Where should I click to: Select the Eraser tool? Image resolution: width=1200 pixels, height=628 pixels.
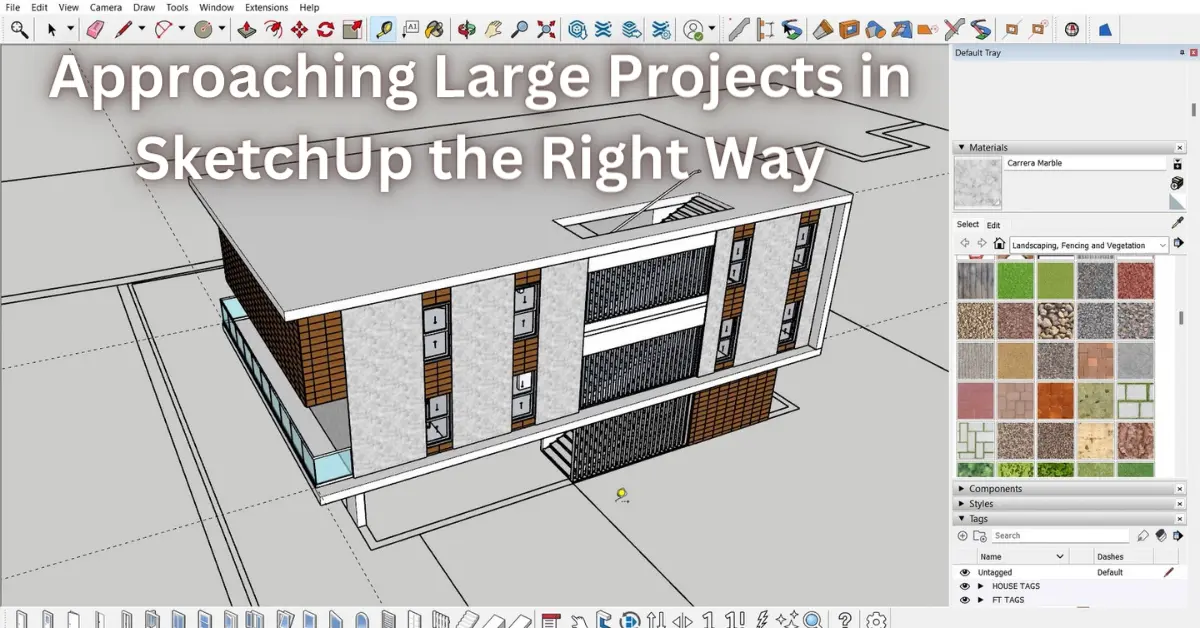coord(95,30)
